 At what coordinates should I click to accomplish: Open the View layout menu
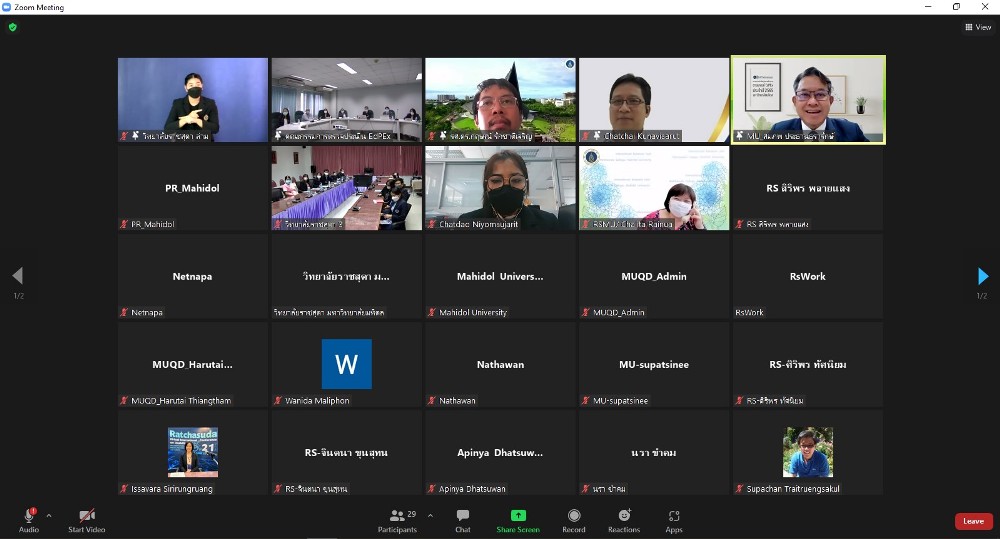[x=978, y=27]
